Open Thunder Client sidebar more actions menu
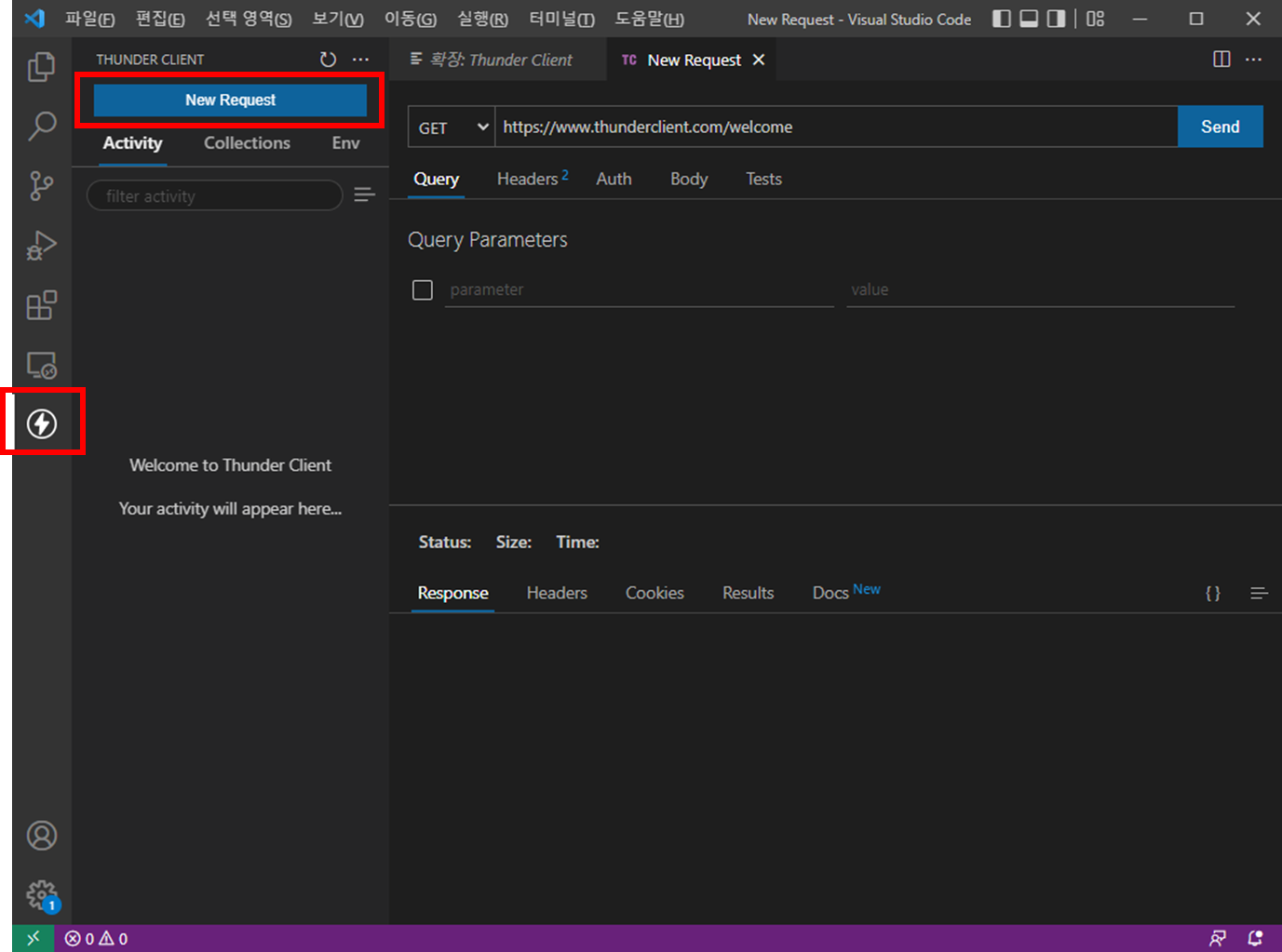Image resolution: width=1282 pixels, height=952 pixels. coord(361,60)
